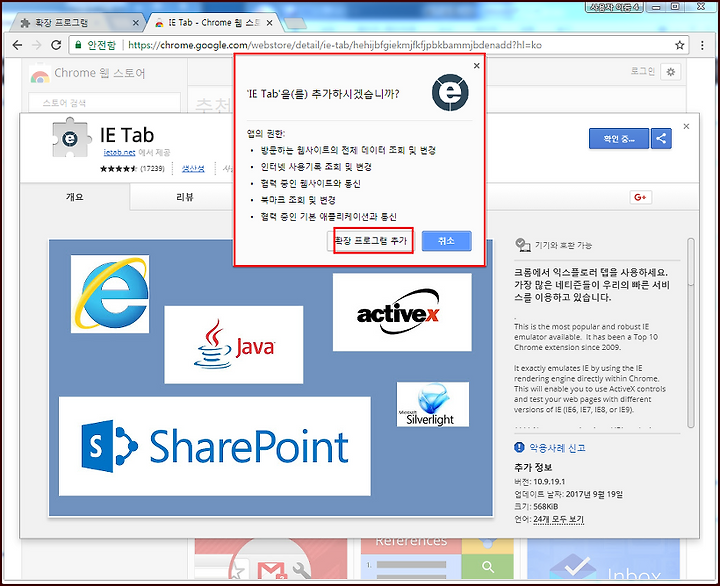720x586 pixels.
Task: Click the 업데이트 날짜 2017년 9월 19일 text
Action: tap(568, 494)
